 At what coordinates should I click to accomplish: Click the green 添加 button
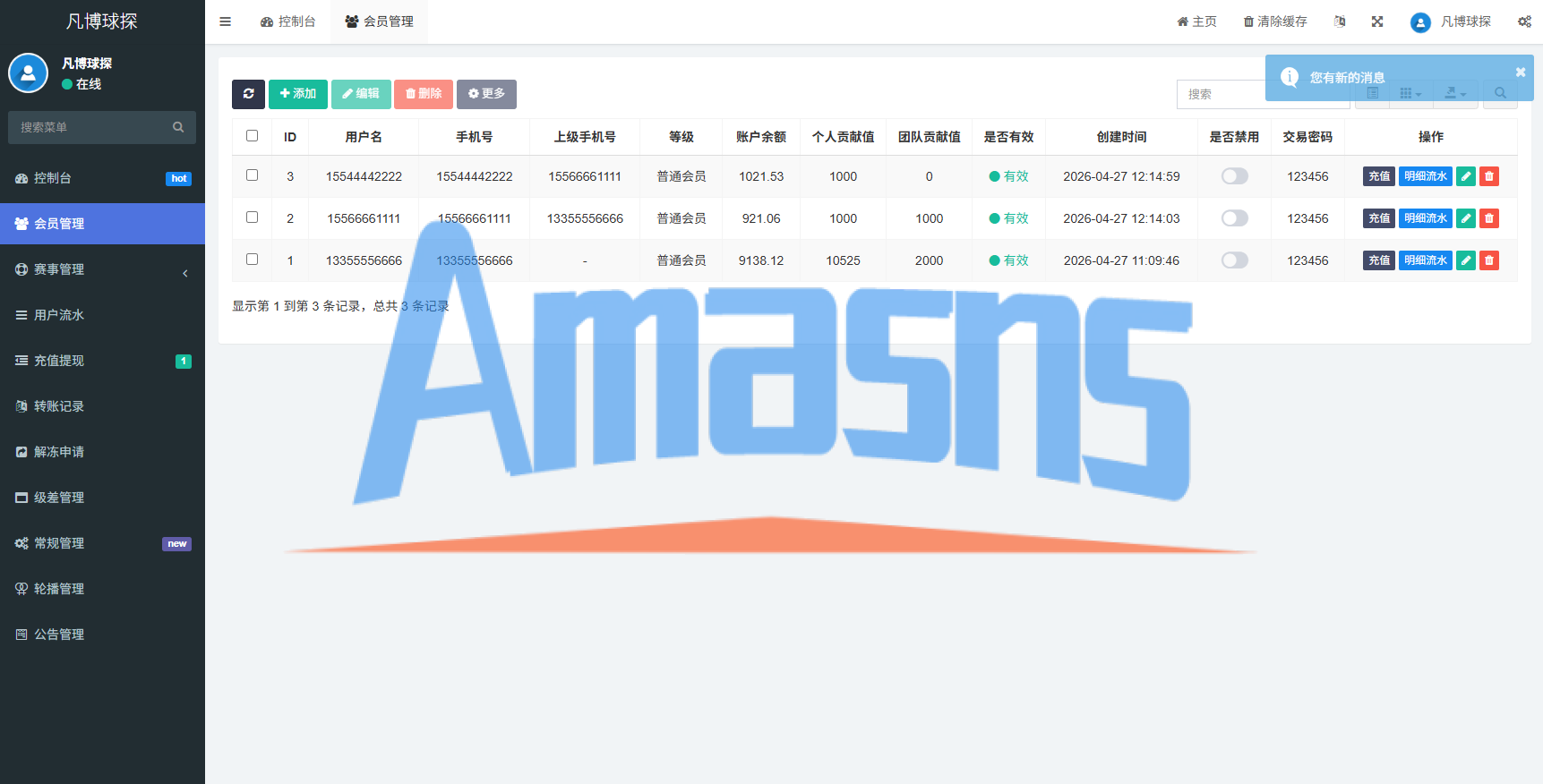[x=297, y=94]
